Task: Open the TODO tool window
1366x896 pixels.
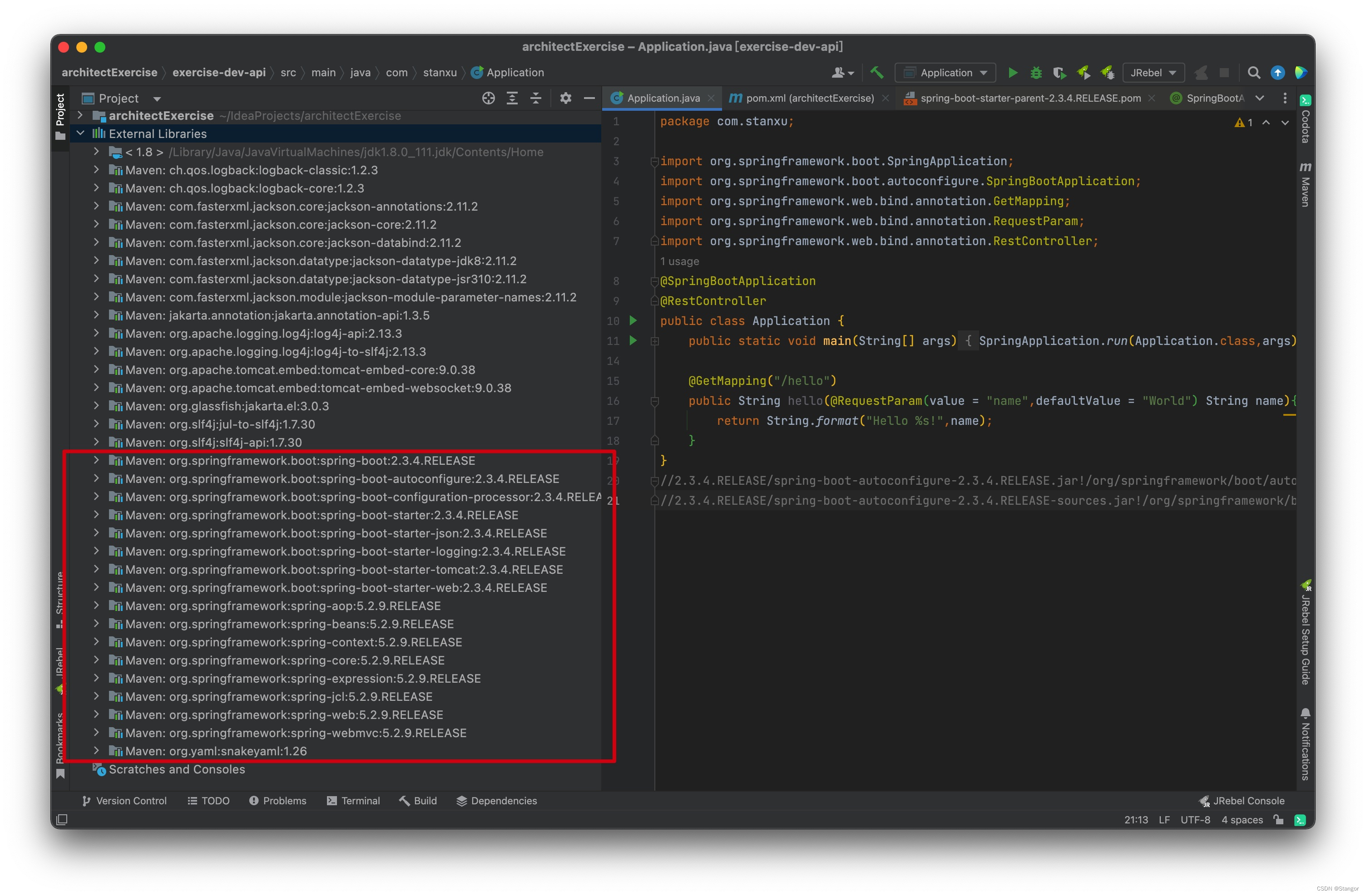Action: [208, 801]
